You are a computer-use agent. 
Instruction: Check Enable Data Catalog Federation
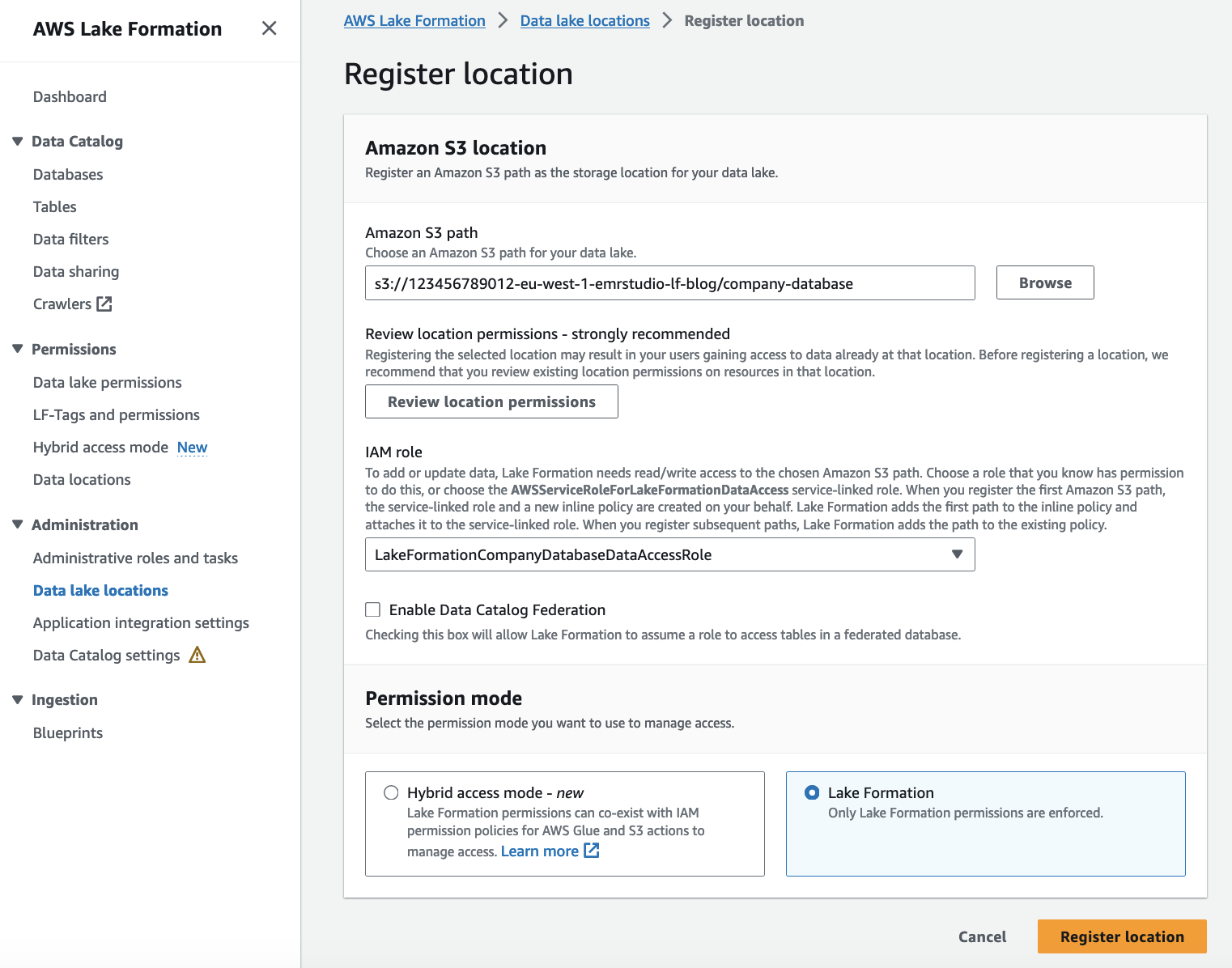click(372, 609)
